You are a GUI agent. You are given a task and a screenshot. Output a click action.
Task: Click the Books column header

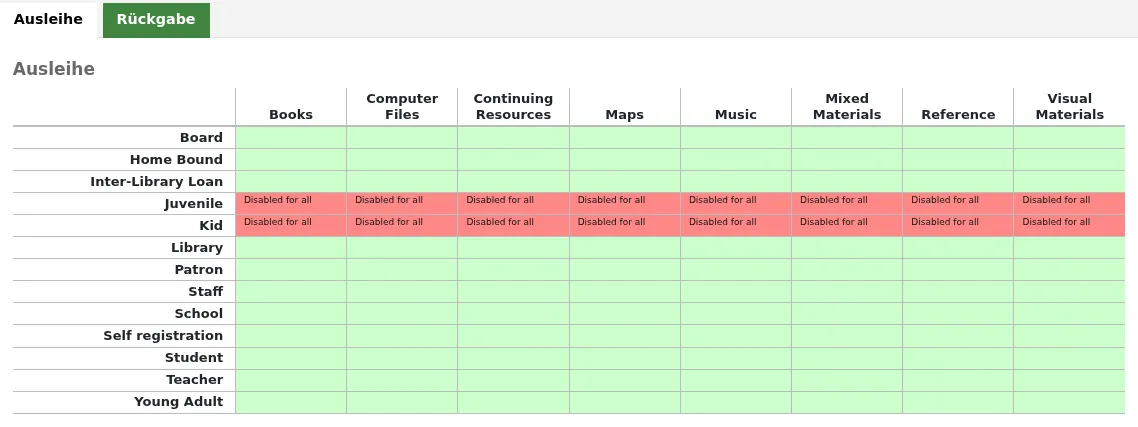tap(291, 114)
